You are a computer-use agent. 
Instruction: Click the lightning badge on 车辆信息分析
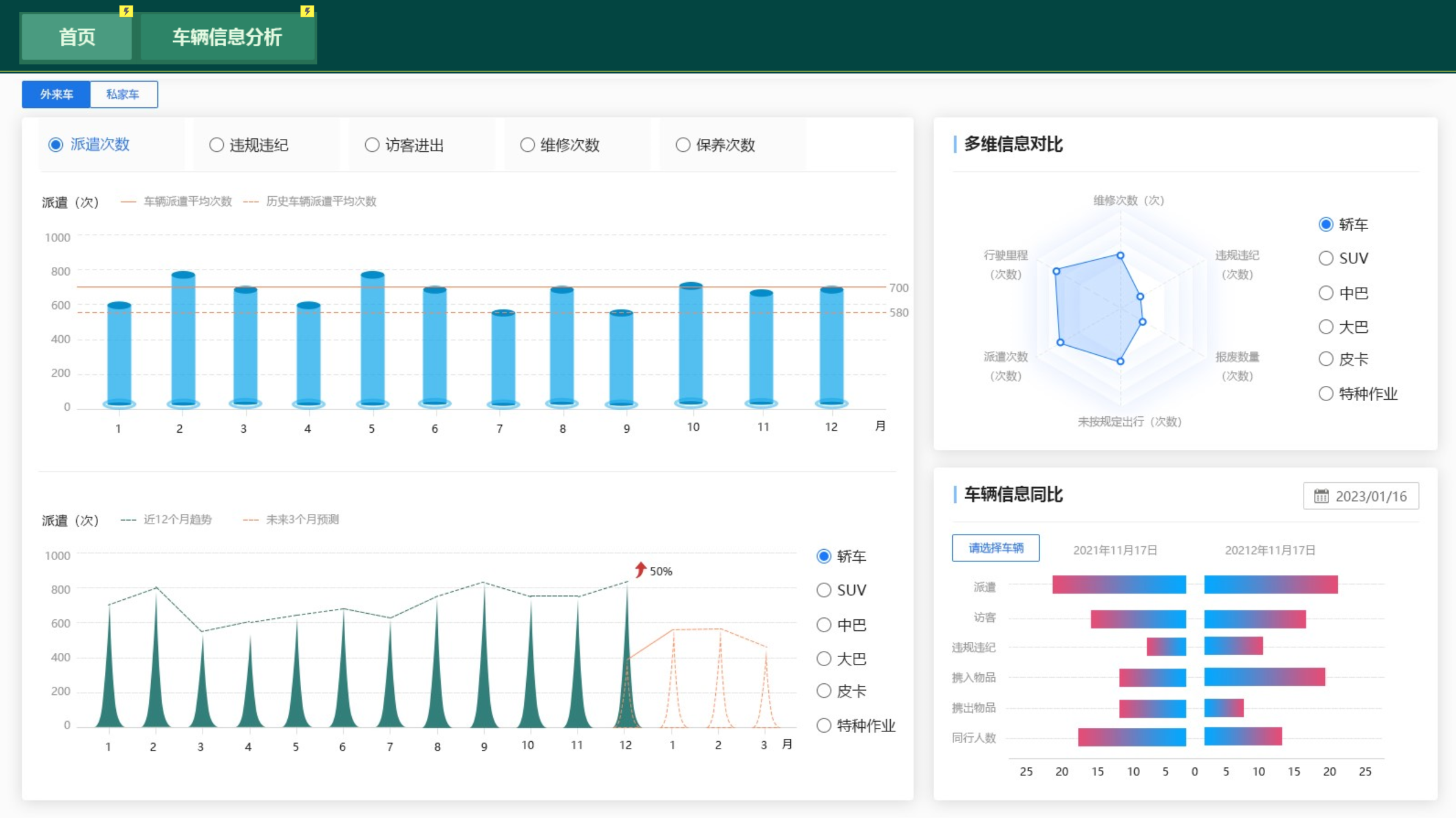(x=307, y=11)
